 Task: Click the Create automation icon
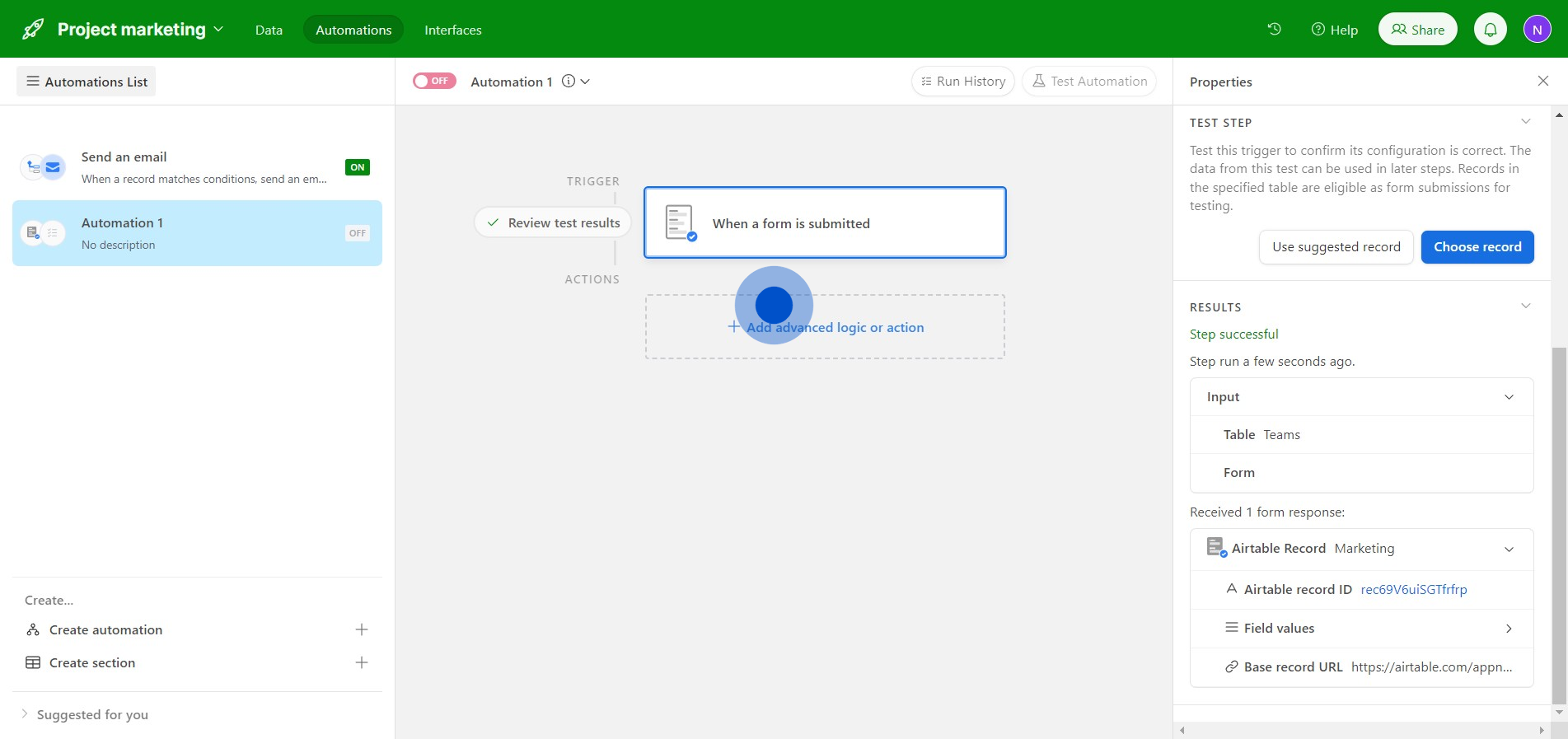[x=33, y=629]
